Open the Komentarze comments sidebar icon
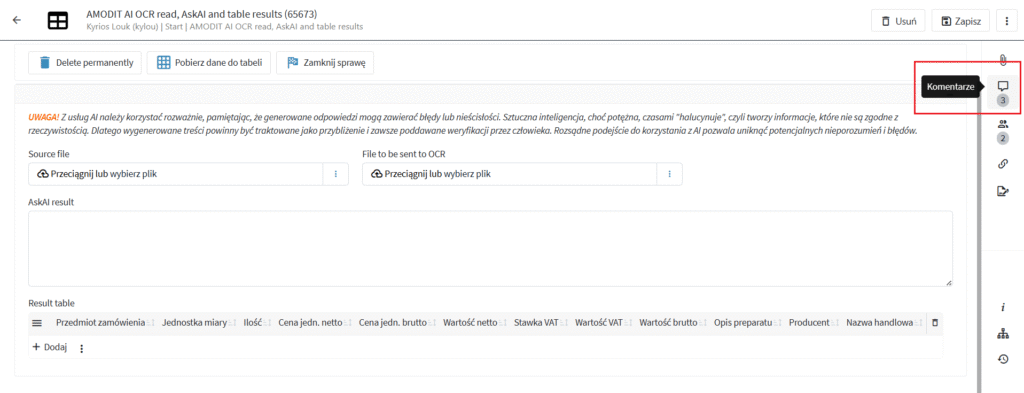 point(1003,86)
